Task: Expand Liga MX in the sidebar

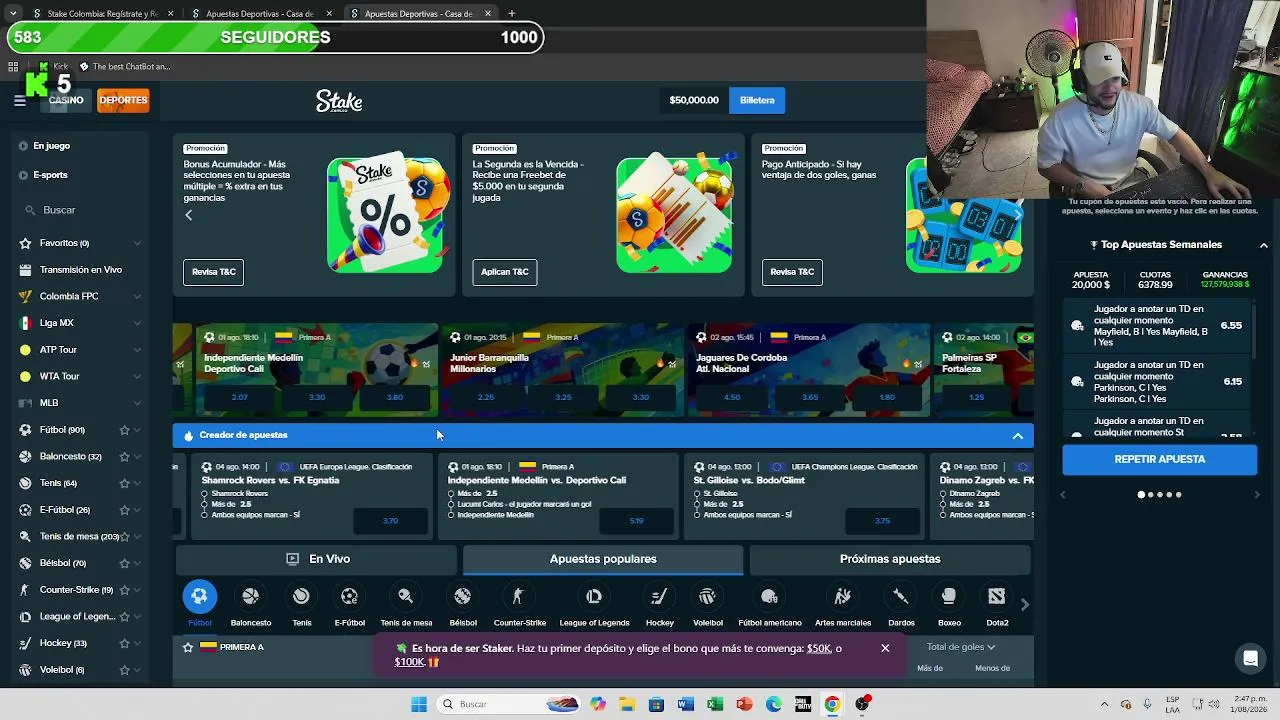Action: 137,323
